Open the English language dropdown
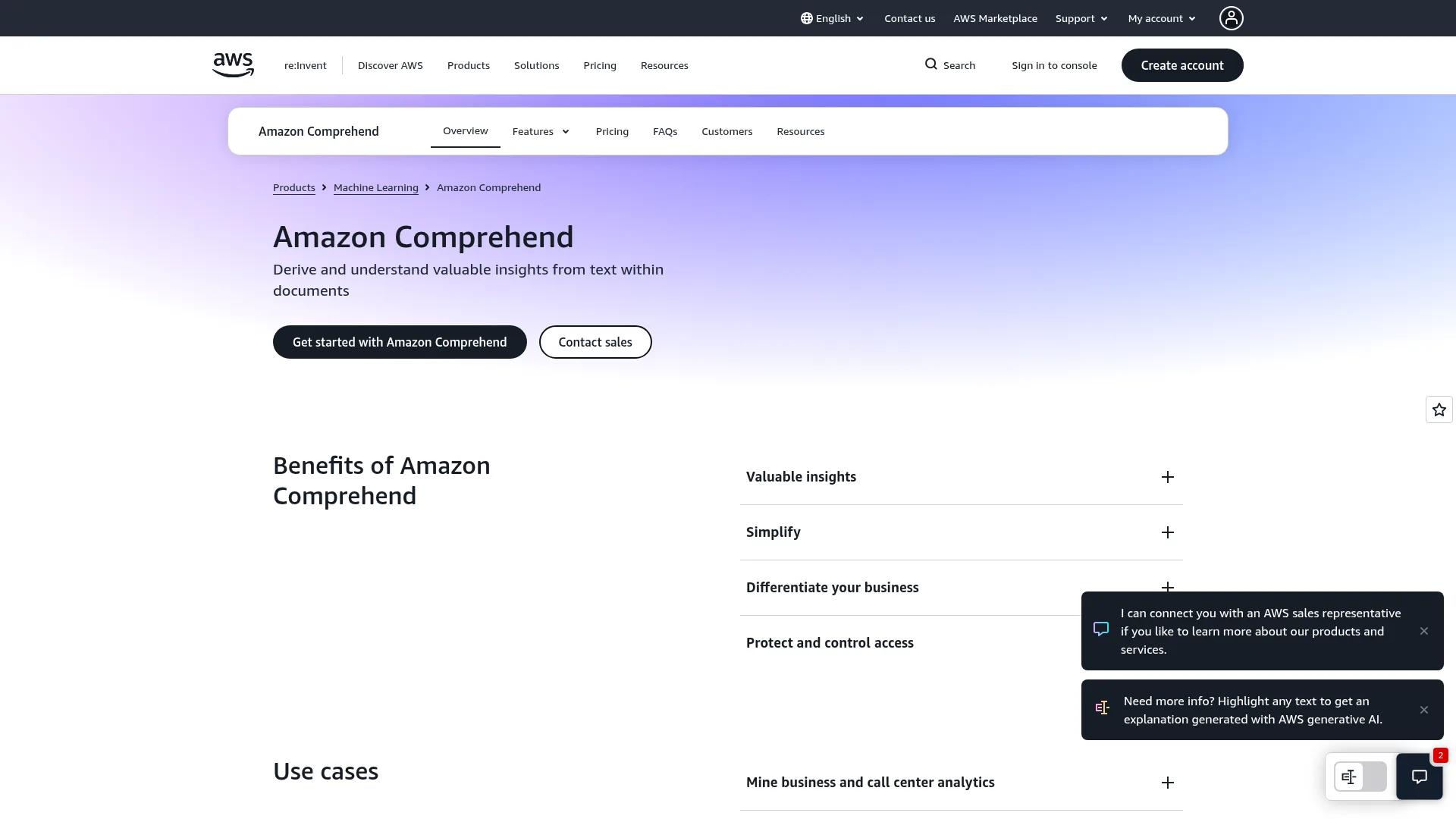1456x819 pixels. click(832, 18)
